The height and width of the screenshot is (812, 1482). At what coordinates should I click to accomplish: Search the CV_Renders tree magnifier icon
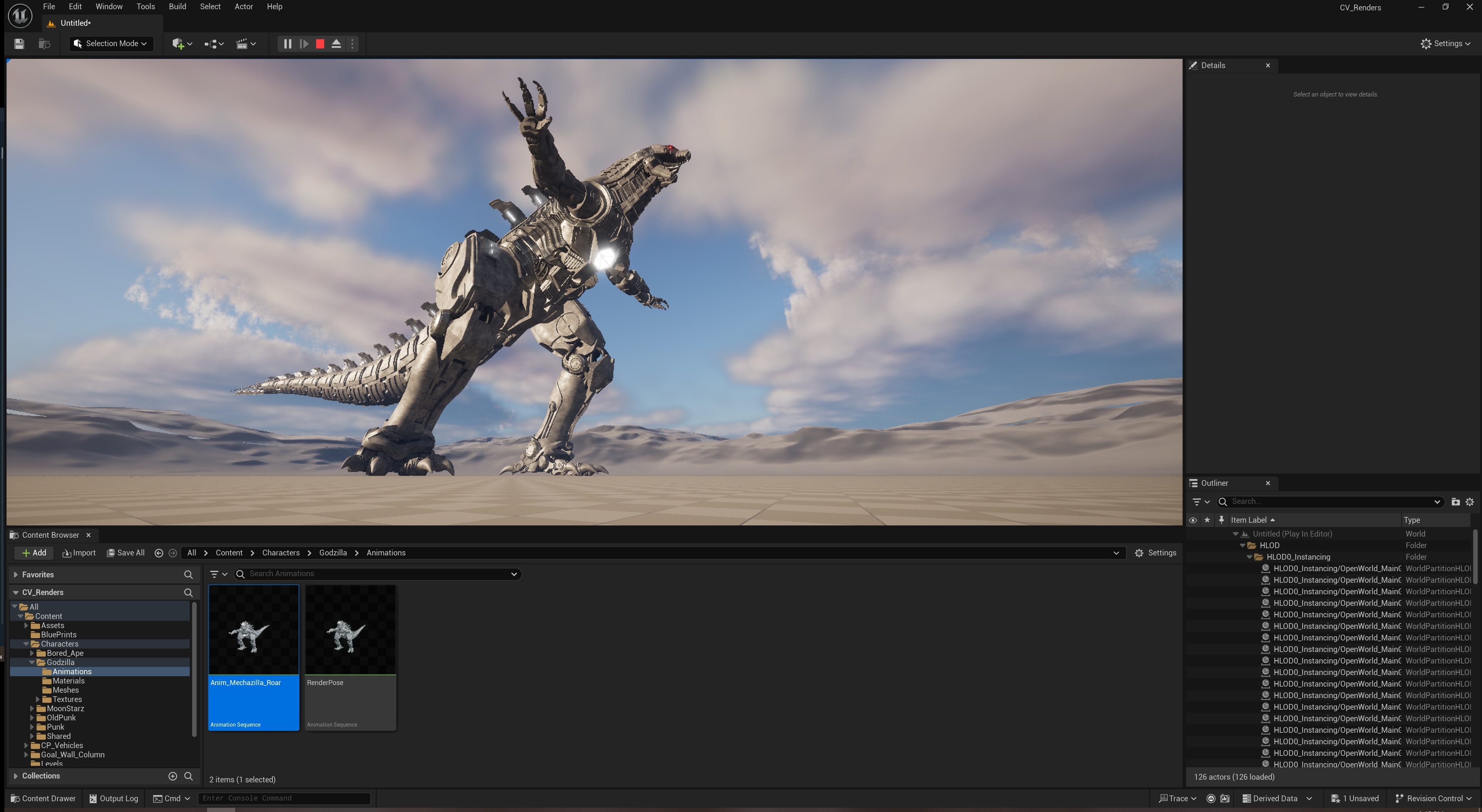click(x=188, y=593)
